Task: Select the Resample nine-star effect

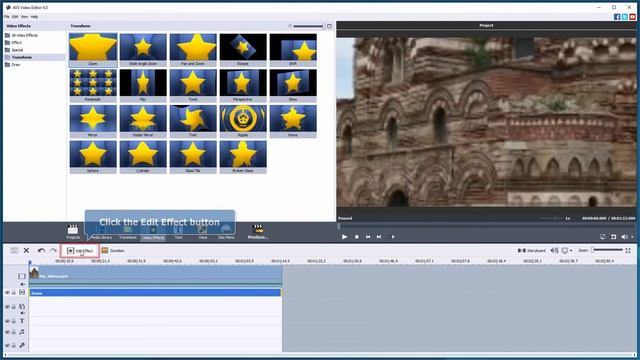Action: pos(93,85)
